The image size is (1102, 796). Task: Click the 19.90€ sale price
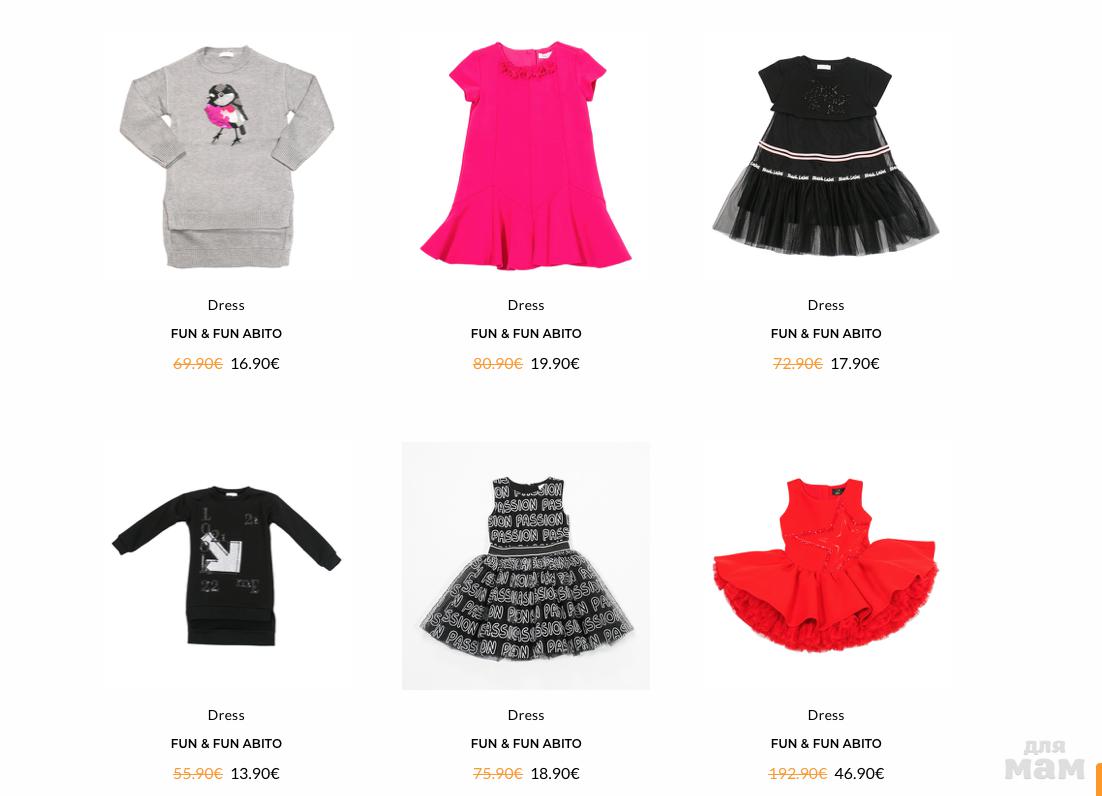click(x=555, y=364)
